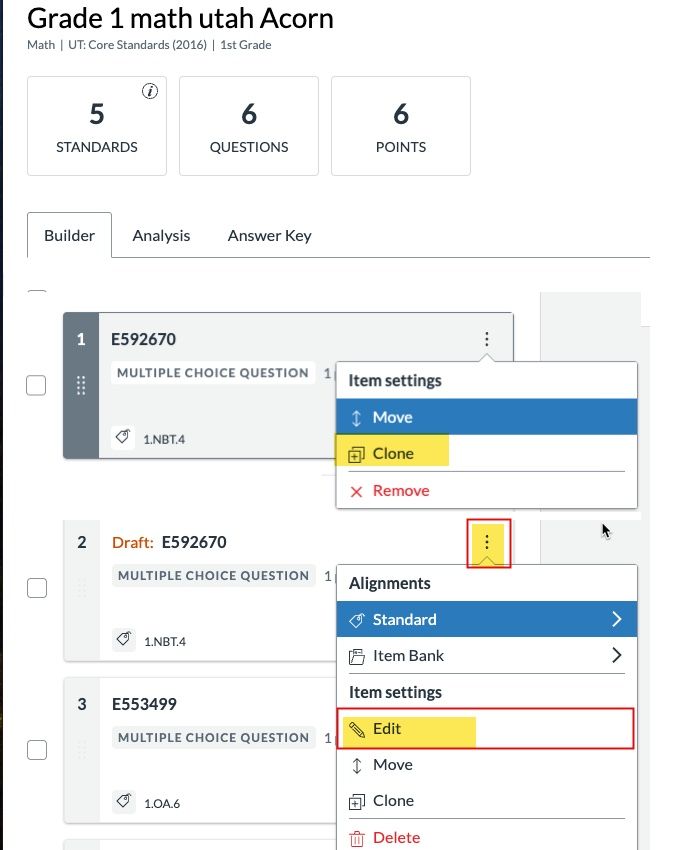Select Edit in the item settings menu

(387, 729)
